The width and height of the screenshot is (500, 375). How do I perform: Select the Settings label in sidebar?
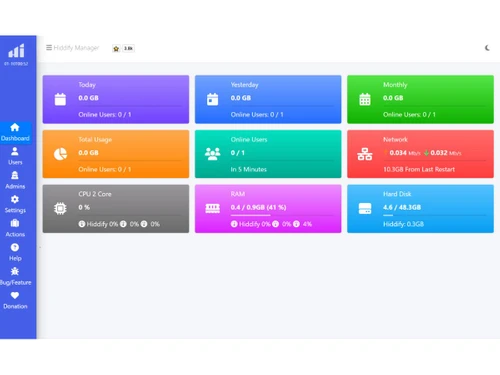click(15, 210)
